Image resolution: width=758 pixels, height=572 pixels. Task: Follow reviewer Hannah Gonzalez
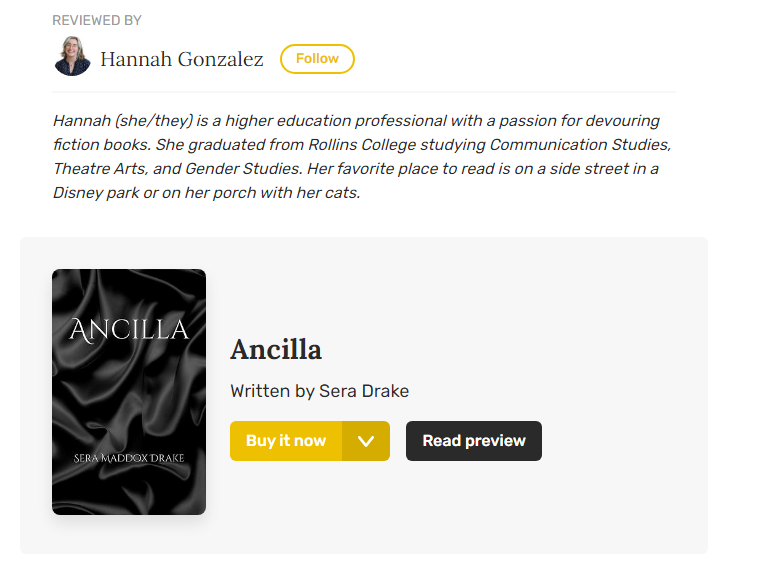tap(317, 59)
